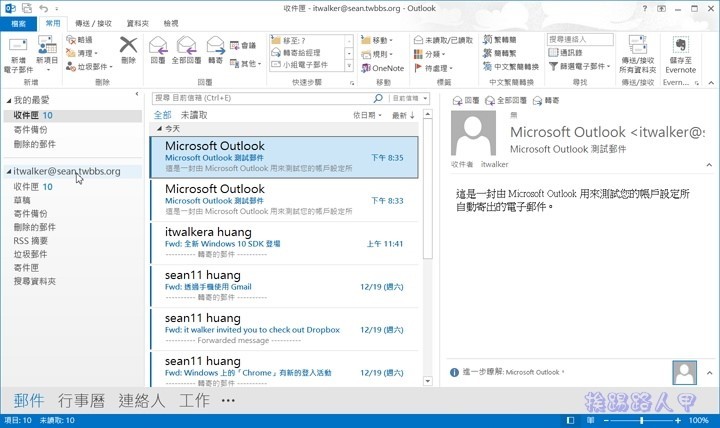Open the Folder (資料夾) tab

[137, 23]
